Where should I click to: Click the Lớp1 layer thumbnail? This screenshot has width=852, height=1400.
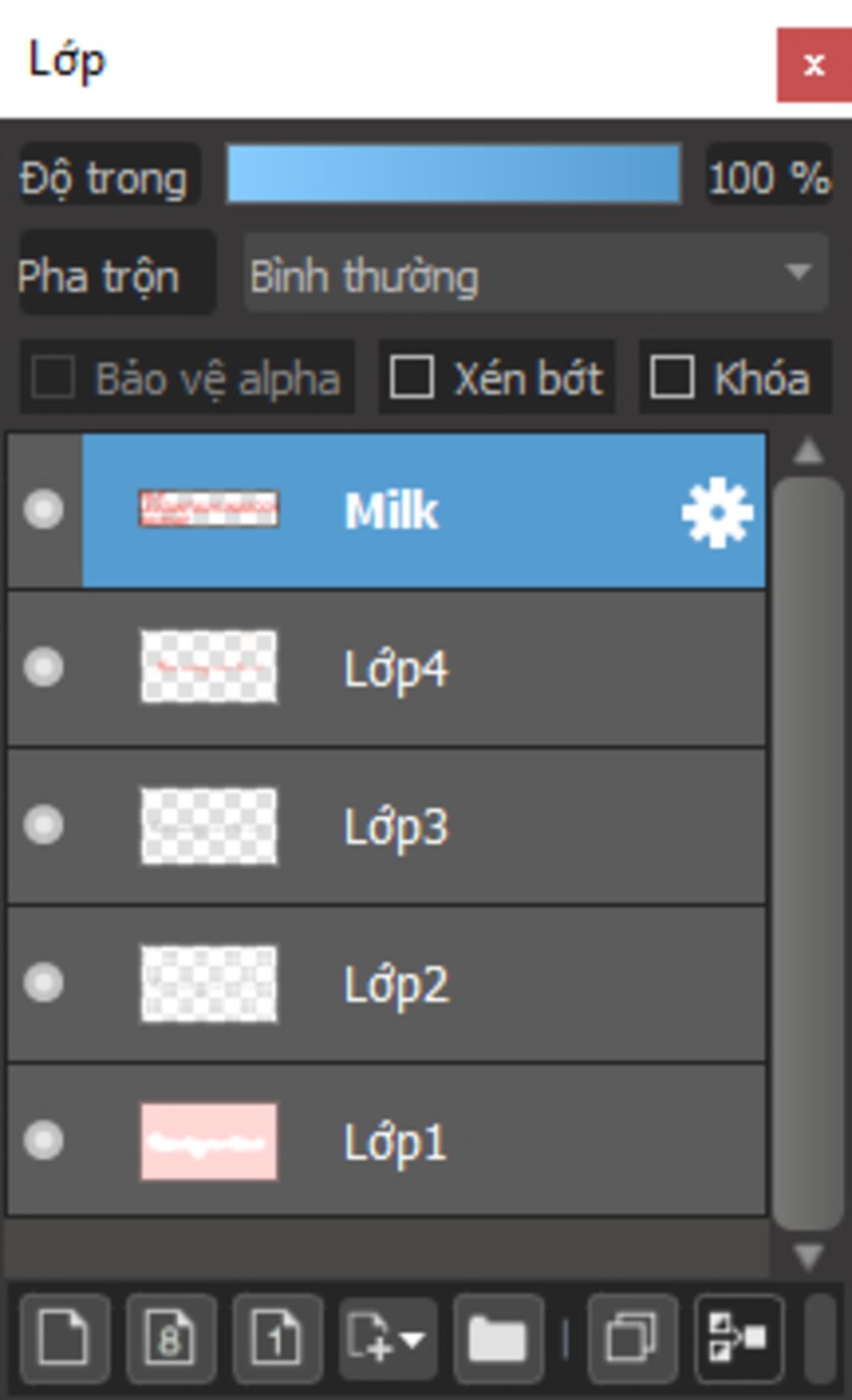click(x=209, y=1141)
